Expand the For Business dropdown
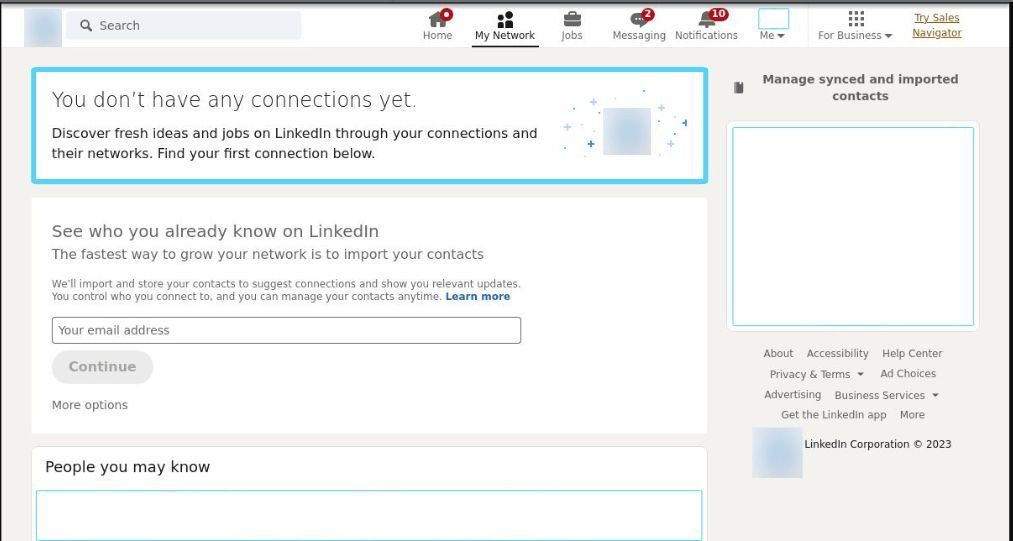Image resolution: width=1013 pixels, height=541 pixels. 855,36
